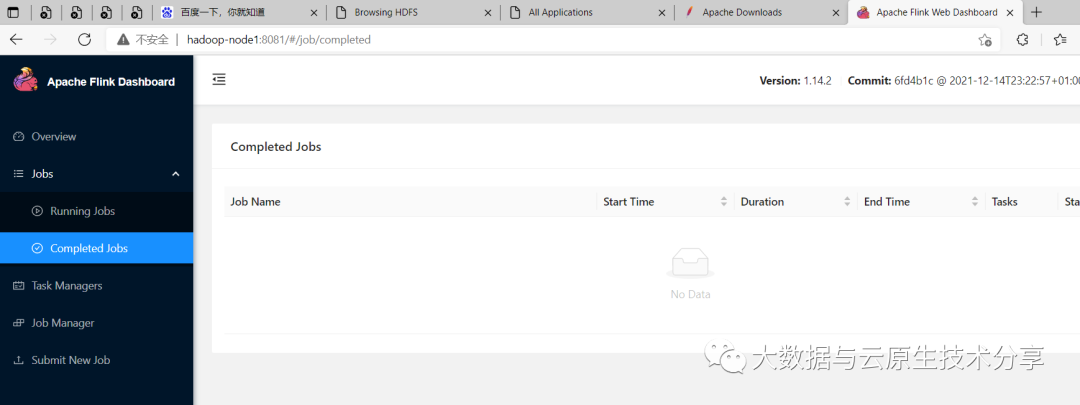Click the No Data empty inbox icon
The height and width of the screenshot is (405, 1080).
click(x=690, y=264)
